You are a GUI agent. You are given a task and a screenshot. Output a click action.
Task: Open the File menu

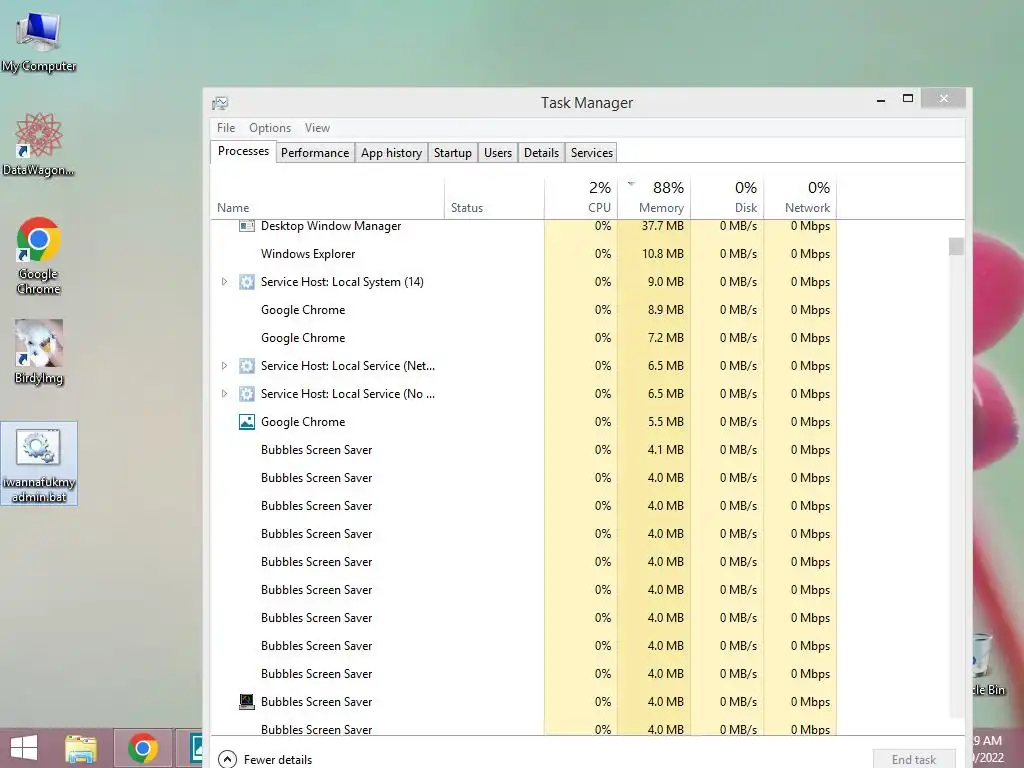[226, 128]
